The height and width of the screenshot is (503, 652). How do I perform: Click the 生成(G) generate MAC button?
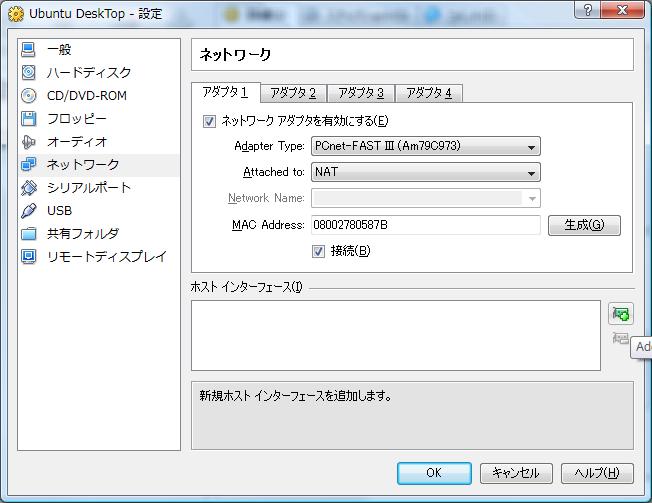pyautogui.click(x=584, y=225)
